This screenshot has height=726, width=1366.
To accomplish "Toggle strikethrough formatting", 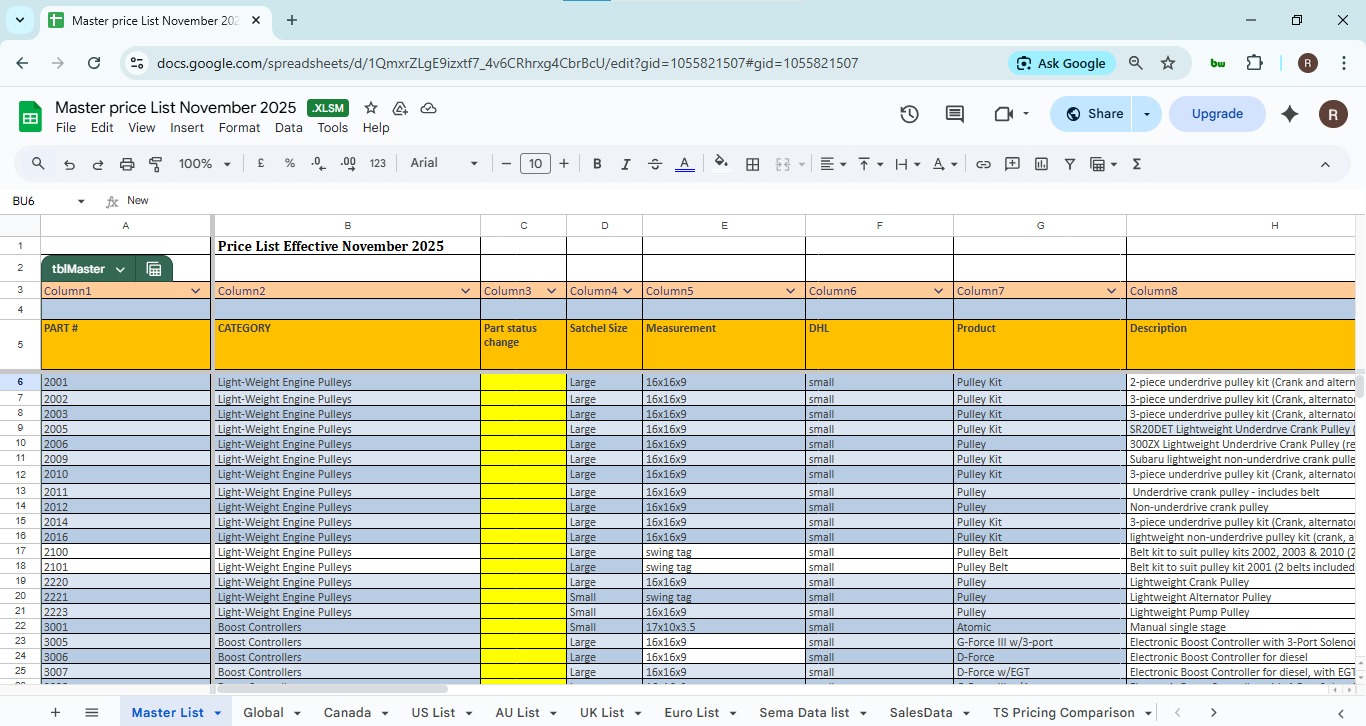I will pos(652,163).
